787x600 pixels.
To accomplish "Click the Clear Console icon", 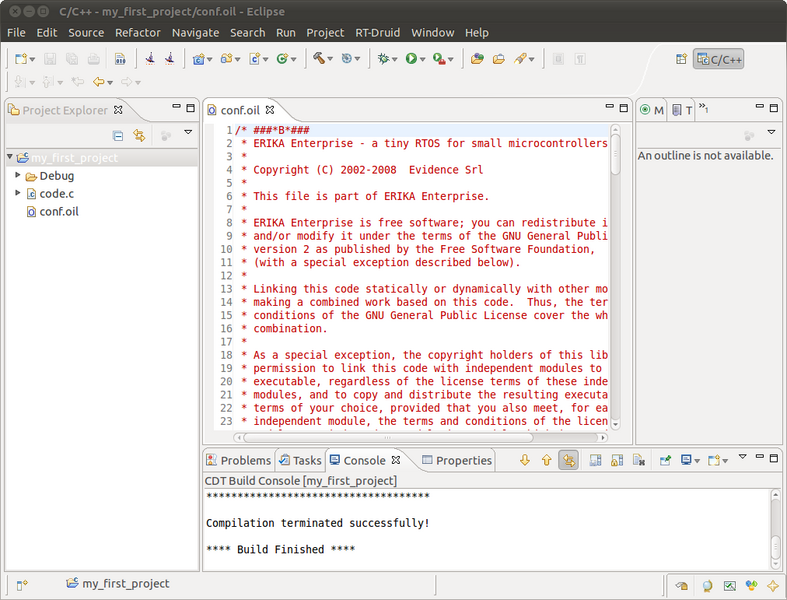I will [639, 460].
